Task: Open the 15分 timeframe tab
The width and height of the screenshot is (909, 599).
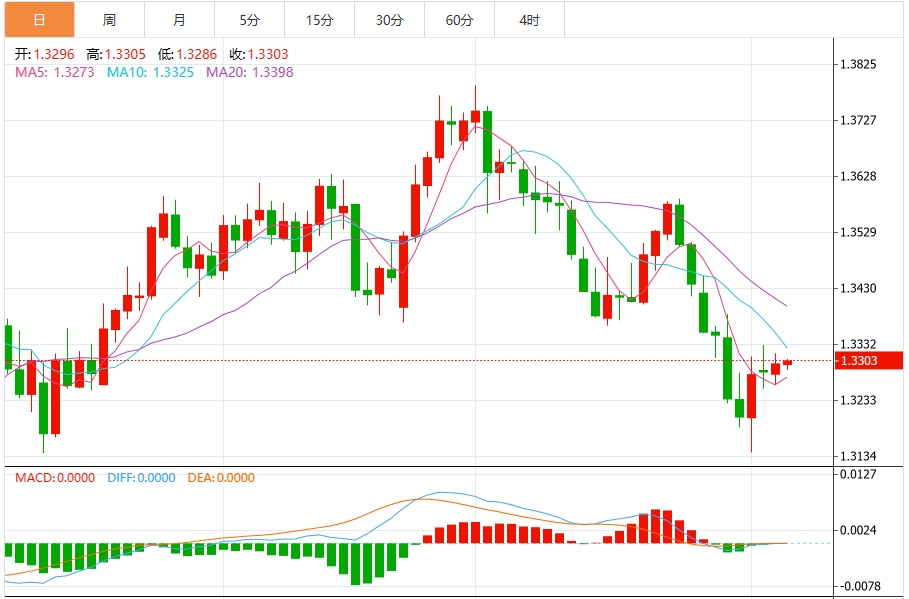Action: pyautogui.click(x=320, y=20)
